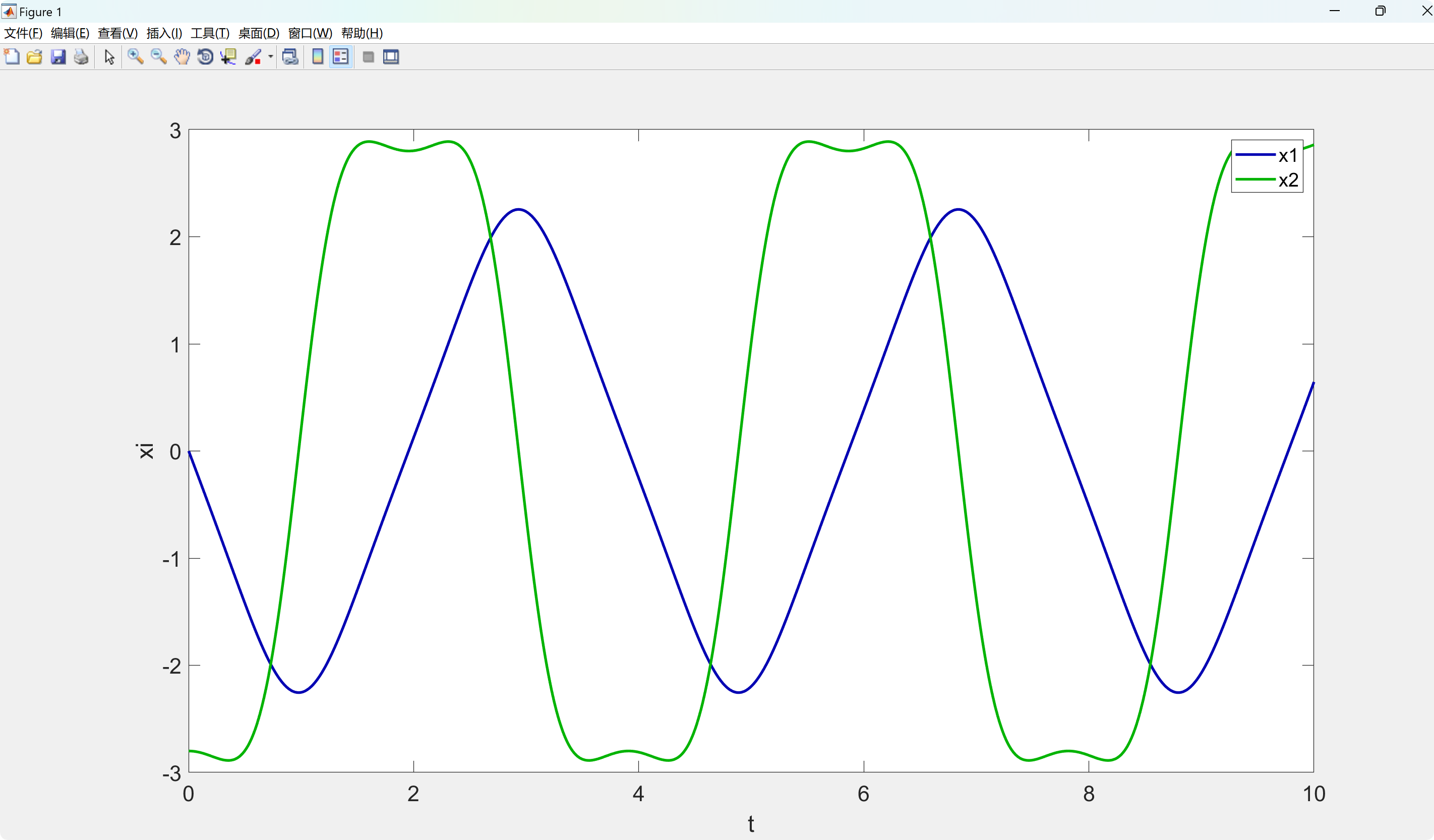Activate the Data Cursor tool

click(x=229, y=57)
